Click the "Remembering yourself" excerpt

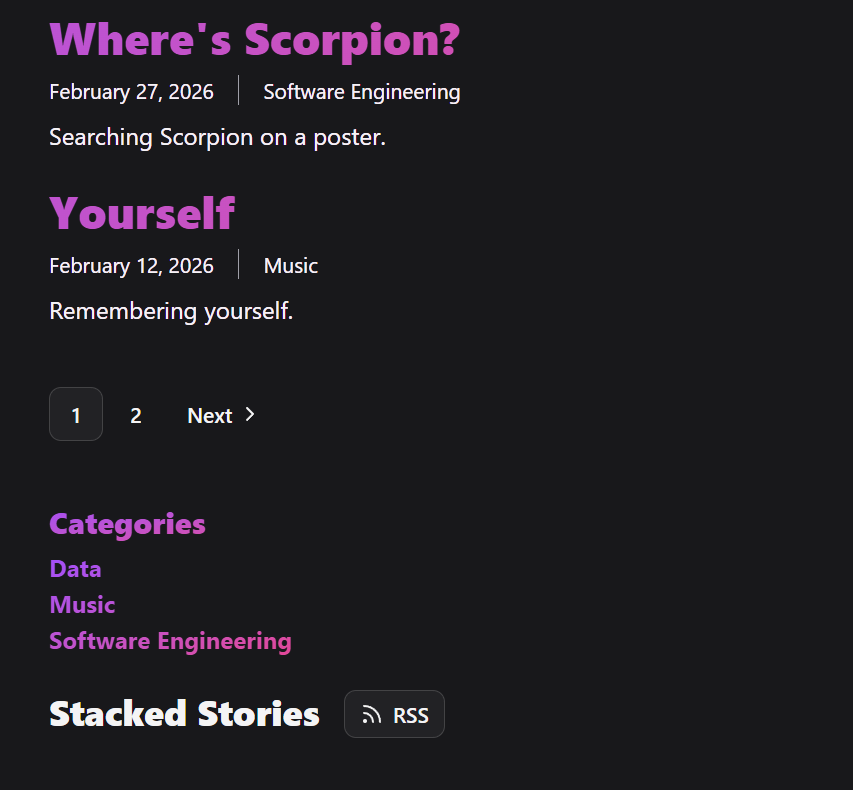pos(171,311)
